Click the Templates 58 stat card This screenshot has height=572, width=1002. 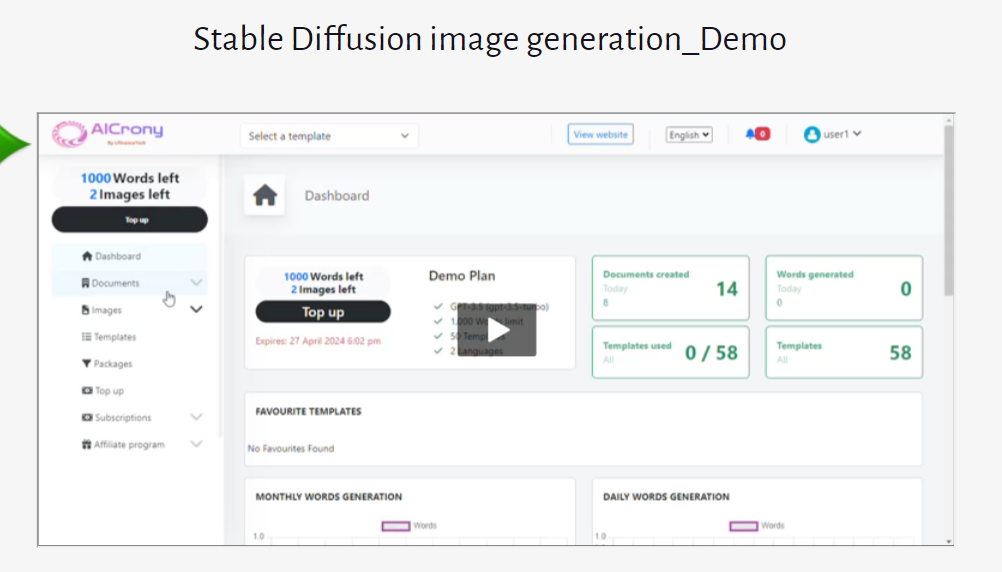point(844,352)
